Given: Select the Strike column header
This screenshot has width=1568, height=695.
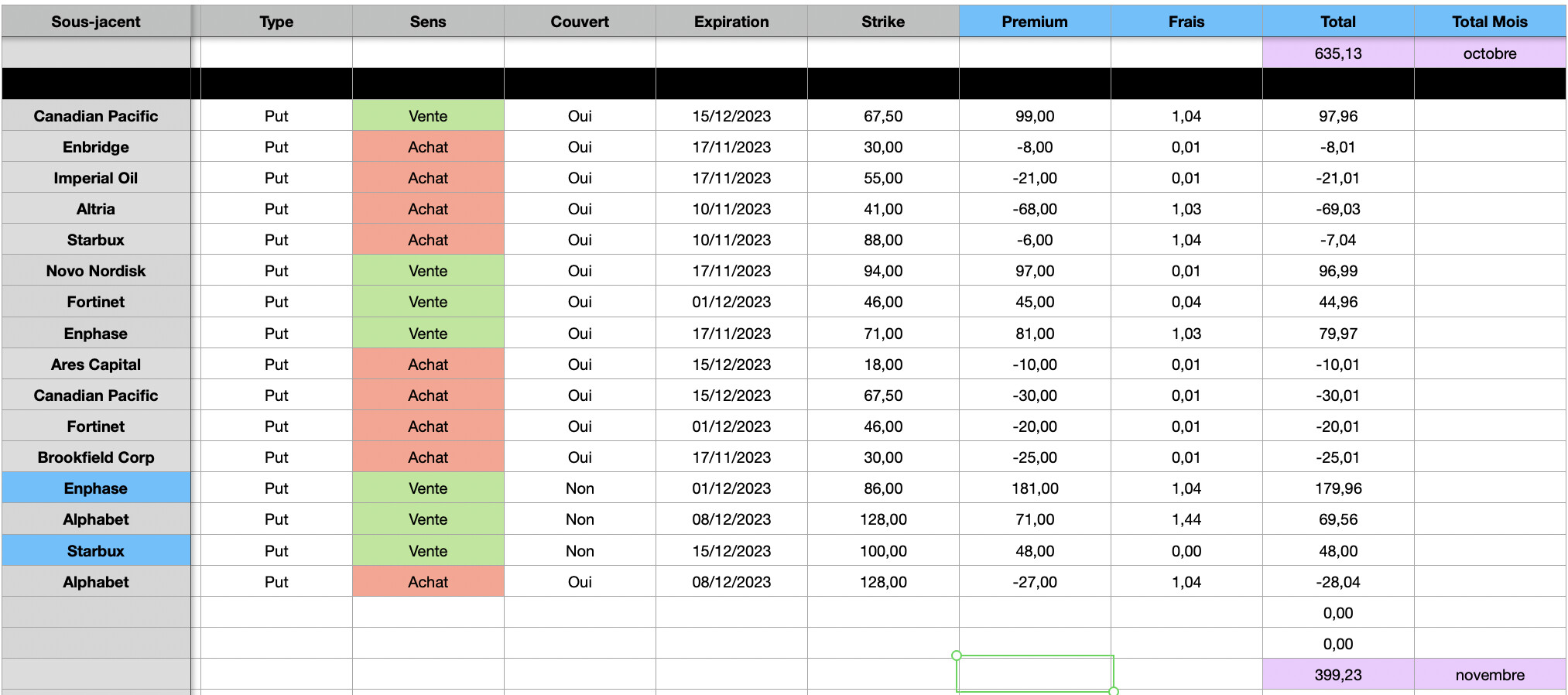Looking at the screenshot, I should click(x=883, y=22).
